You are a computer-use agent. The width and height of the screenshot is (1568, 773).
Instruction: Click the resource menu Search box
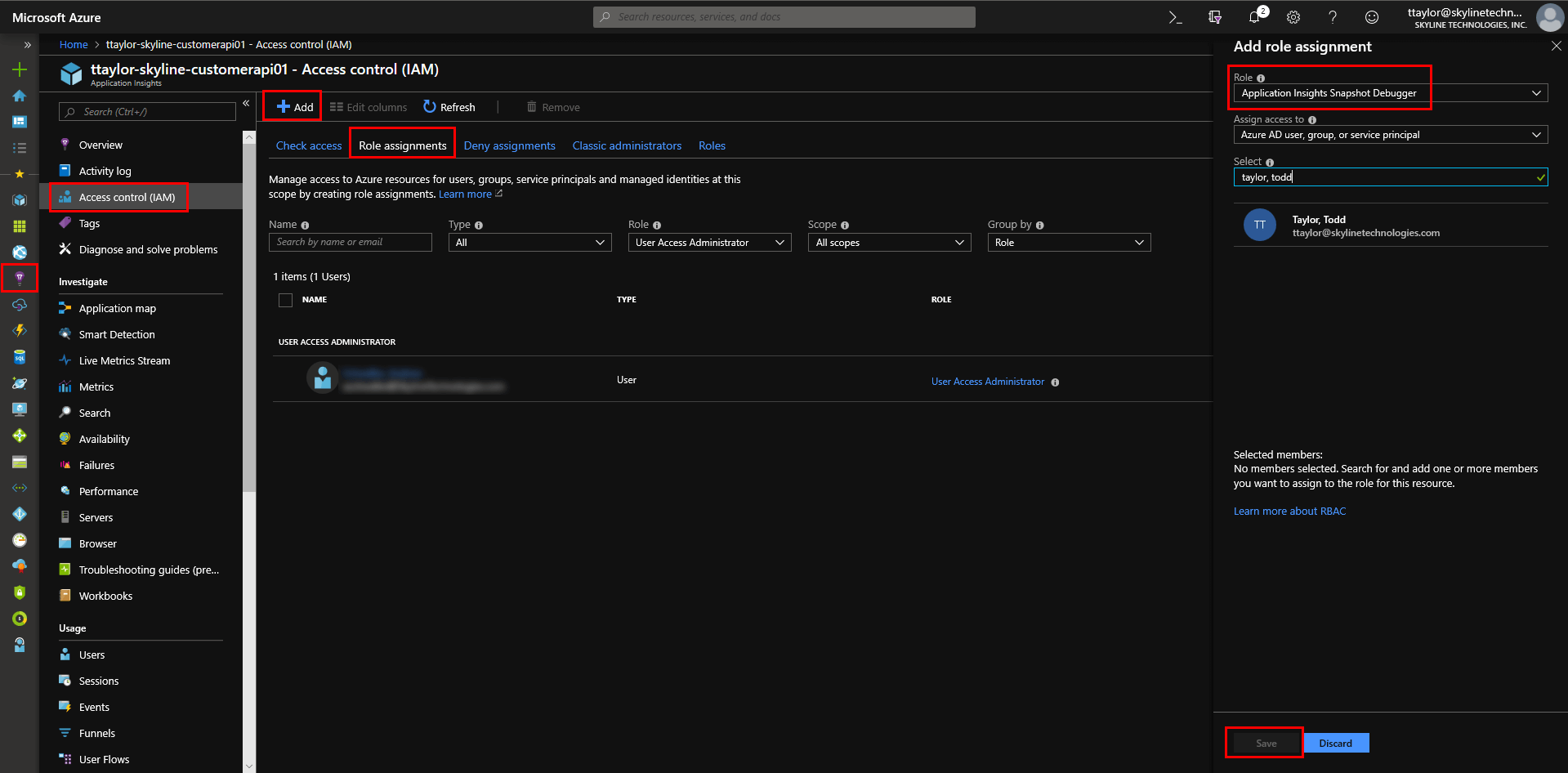click(x=147, y=112)
